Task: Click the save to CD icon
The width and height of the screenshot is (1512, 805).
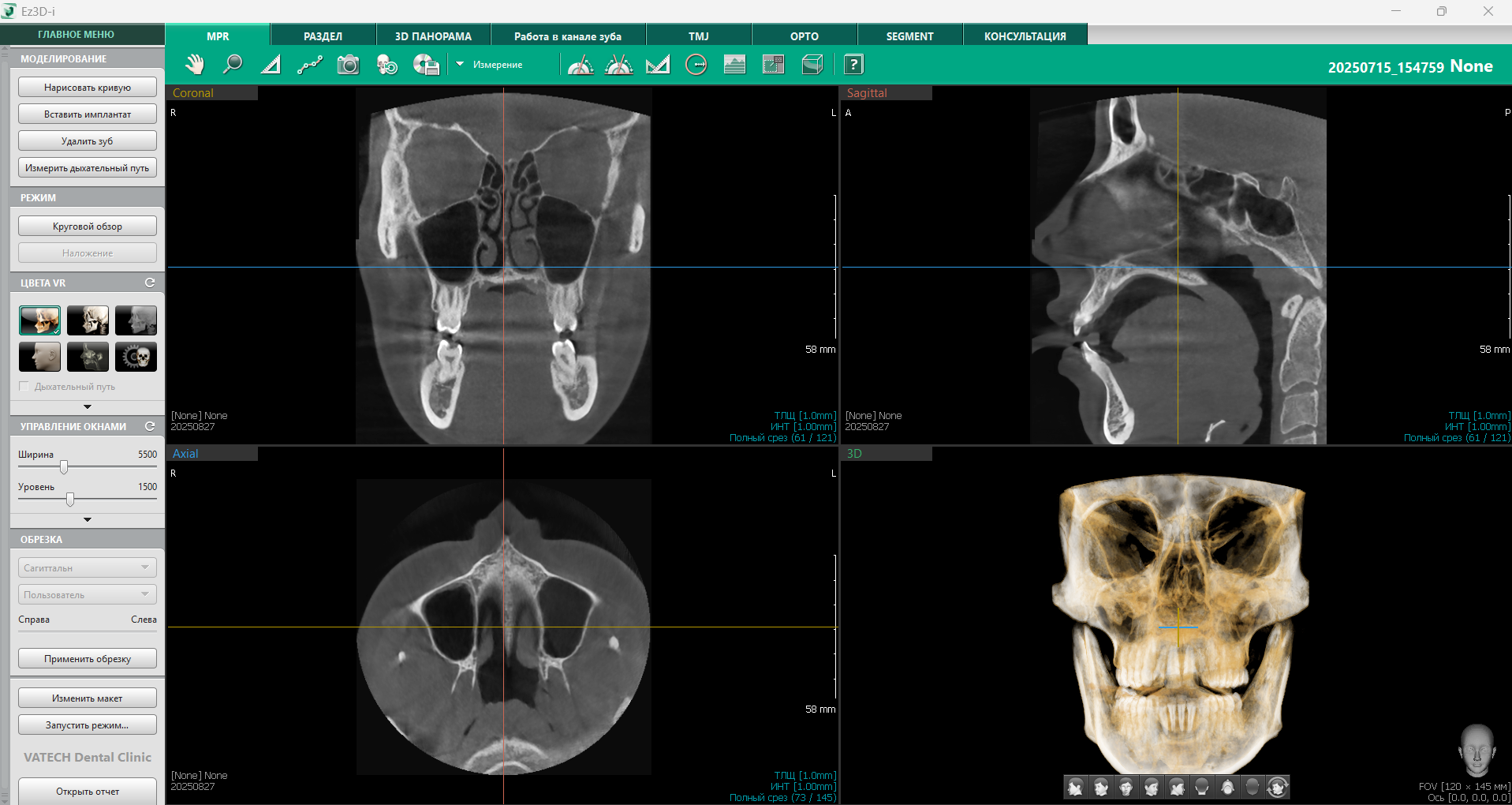Action: click(426, 65)
